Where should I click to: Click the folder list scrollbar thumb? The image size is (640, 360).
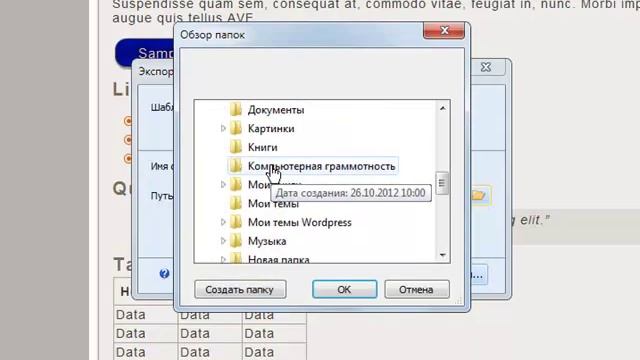click(x=442, y=183)
